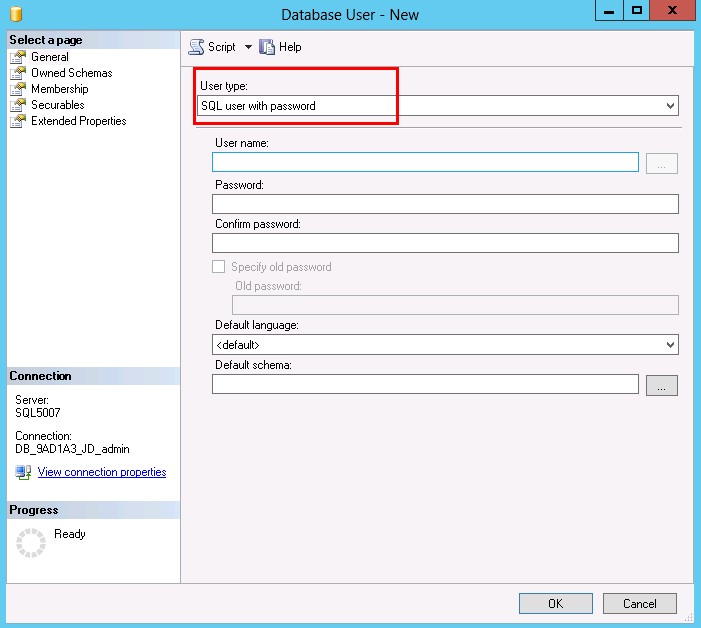Focus the User name text field
Screen dimensions: 701x628
click(425, 162)
